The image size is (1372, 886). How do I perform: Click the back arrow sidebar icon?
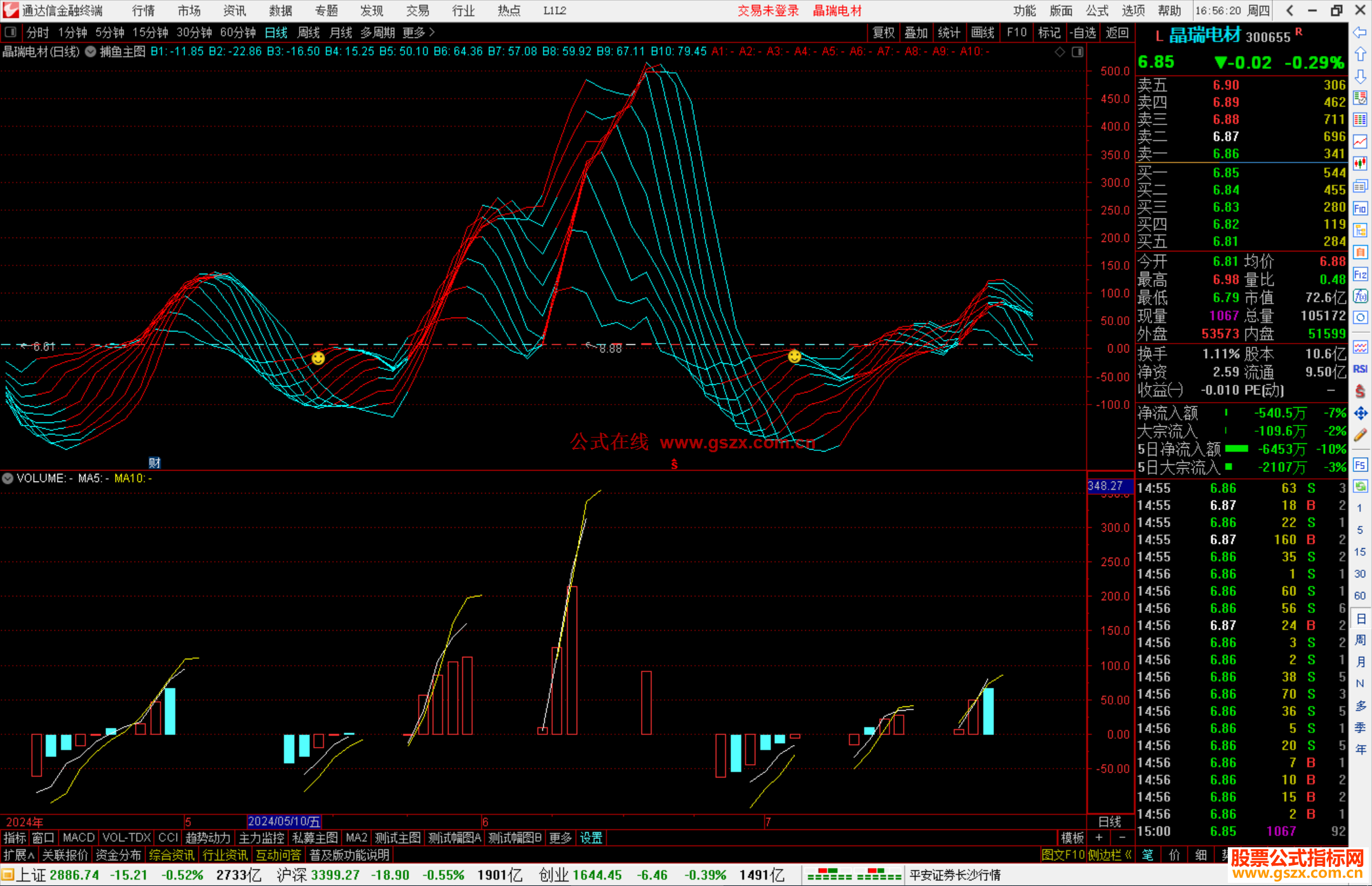coord(1360,32)
